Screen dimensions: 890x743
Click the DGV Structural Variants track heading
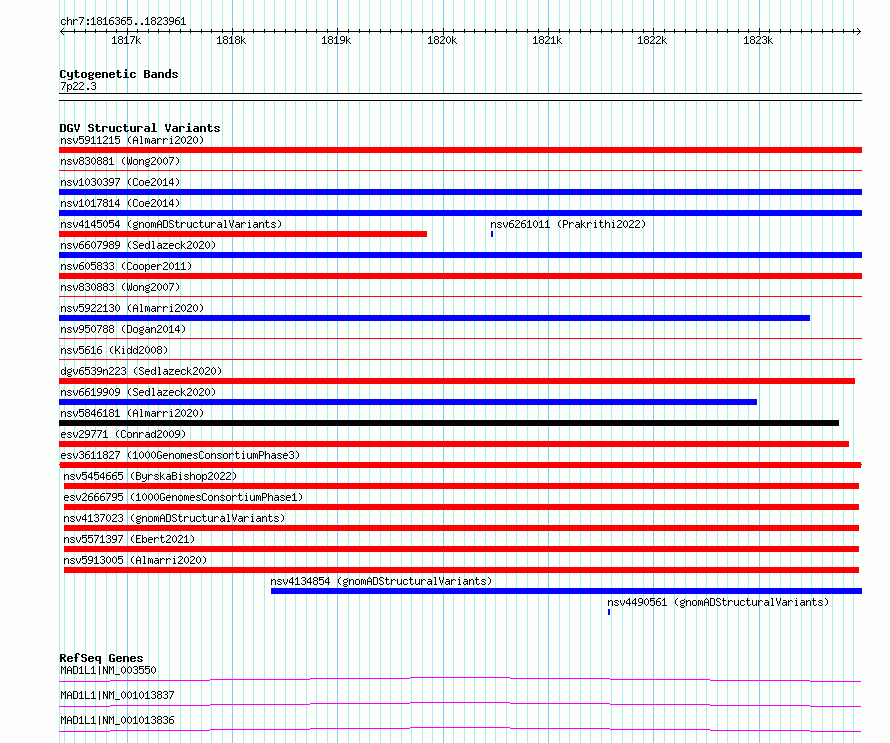(x=140, y=128)
